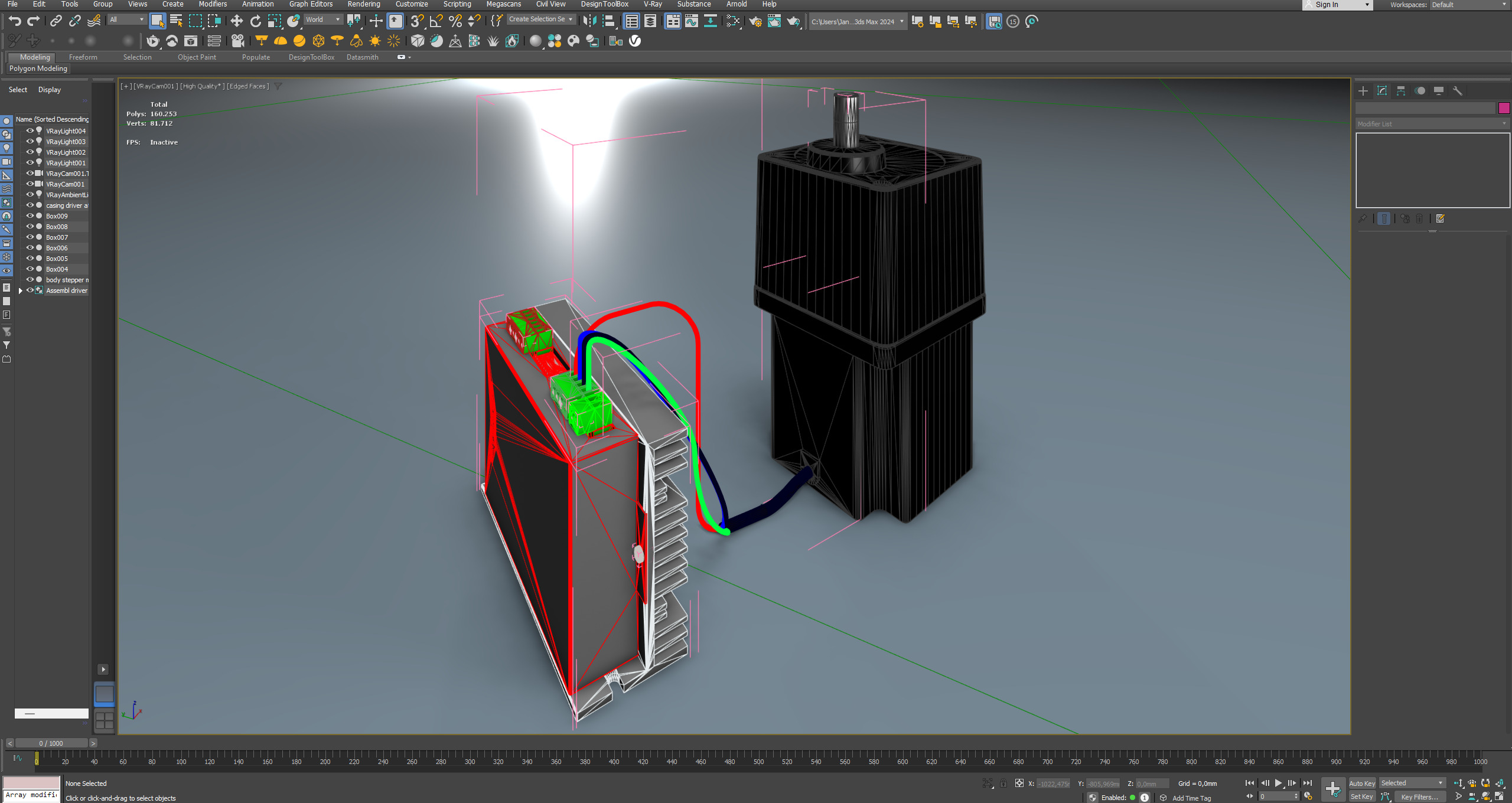Click the Set Key button
This screenshot has height=803, width=1512.
tap(1362, 797)
